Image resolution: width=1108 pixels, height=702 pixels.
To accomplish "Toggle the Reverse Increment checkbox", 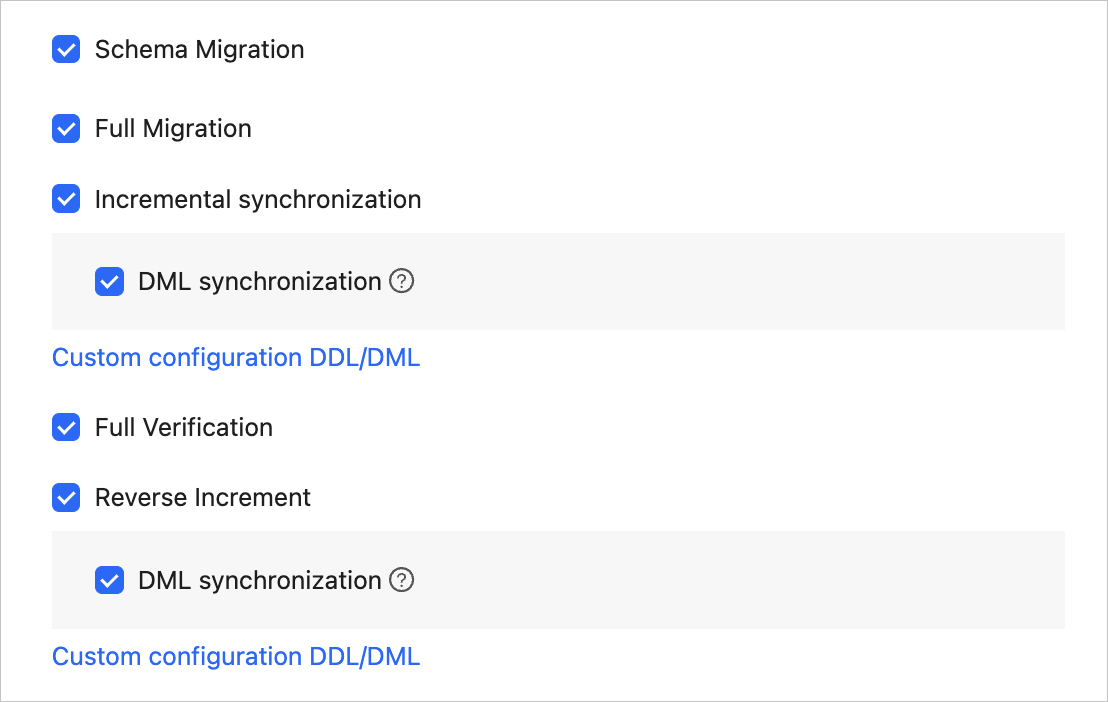I will [66, 498].
